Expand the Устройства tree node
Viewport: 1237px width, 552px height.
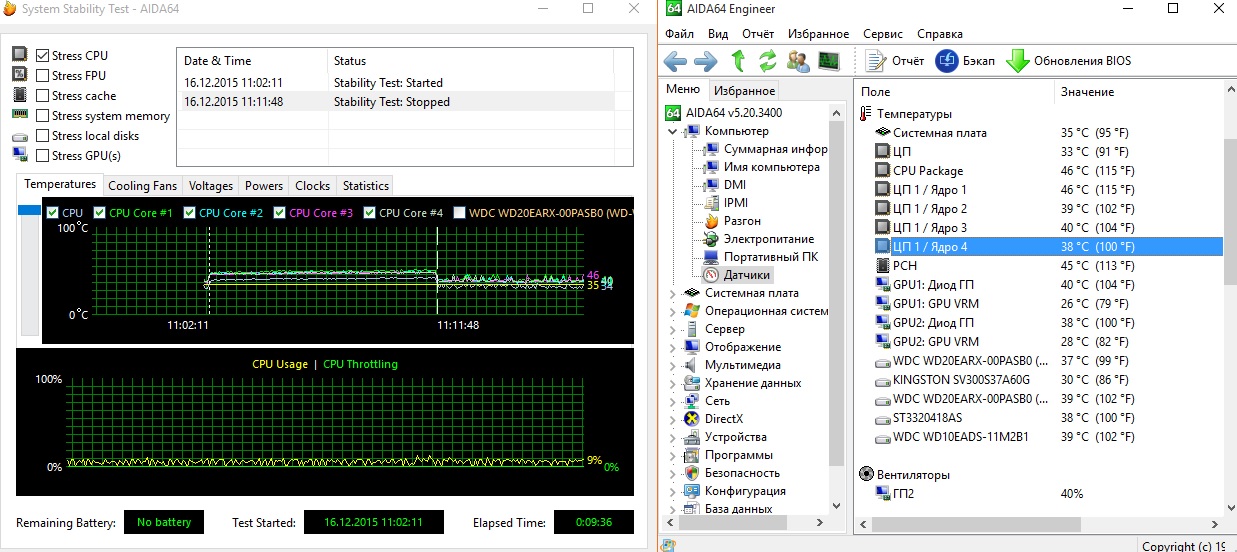(675, 437)
